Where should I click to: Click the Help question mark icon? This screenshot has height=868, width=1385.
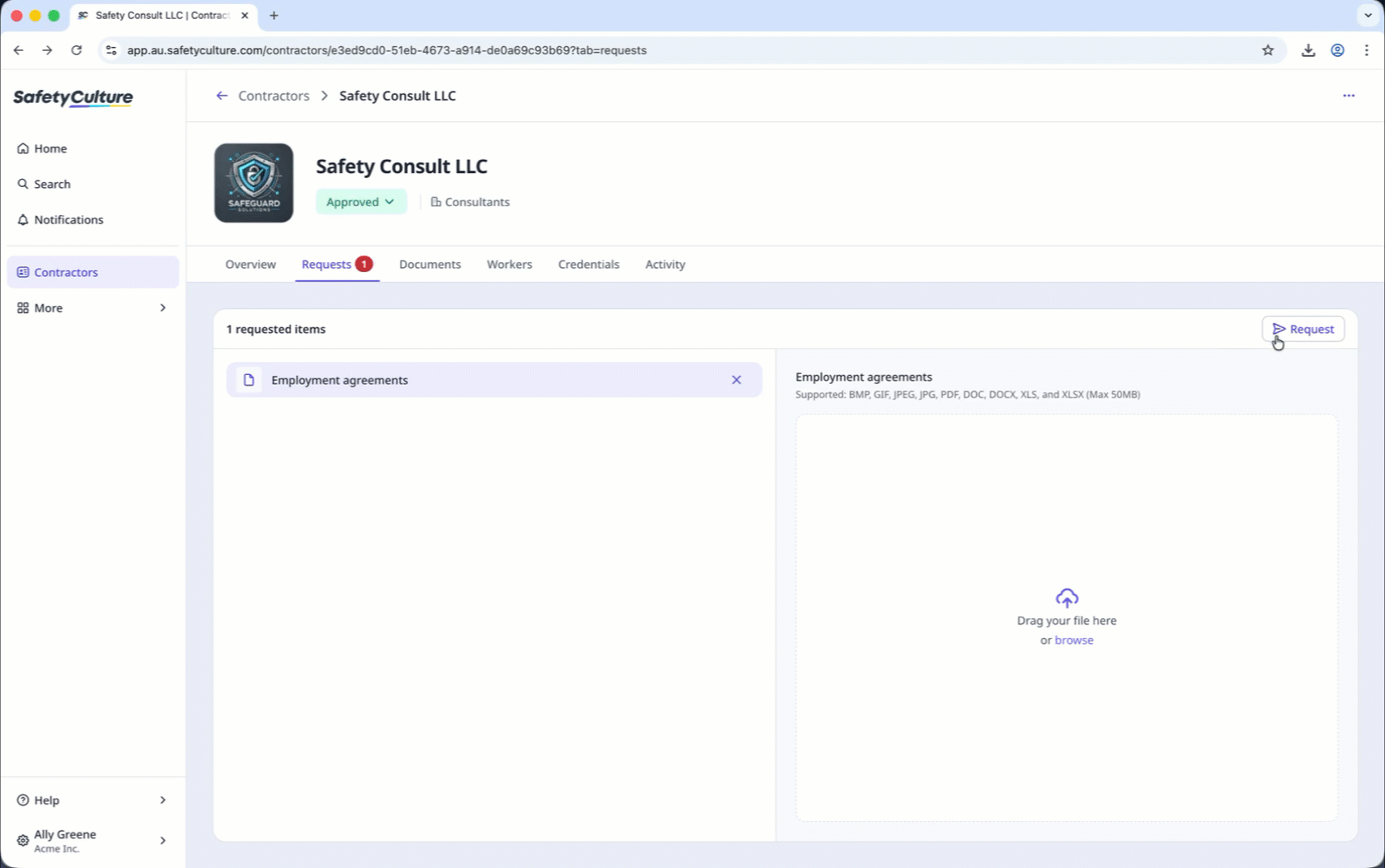tap(23, 800)
